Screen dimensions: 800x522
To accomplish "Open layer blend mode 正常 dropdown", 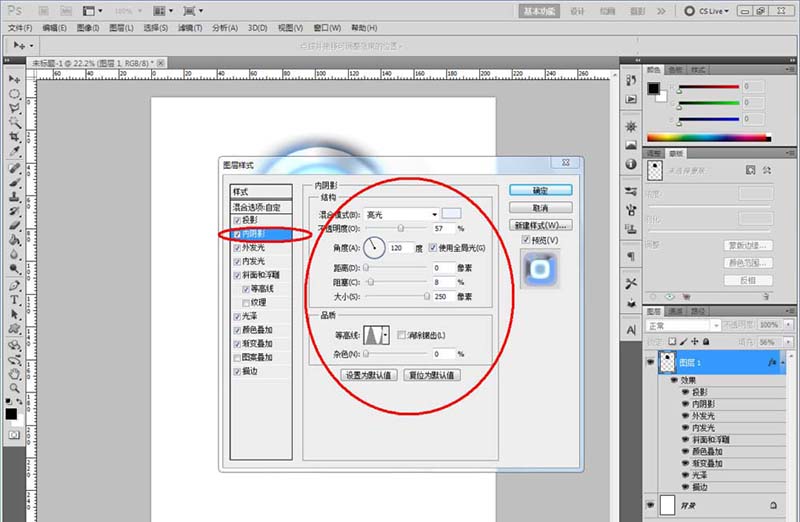I will [683, 325].
